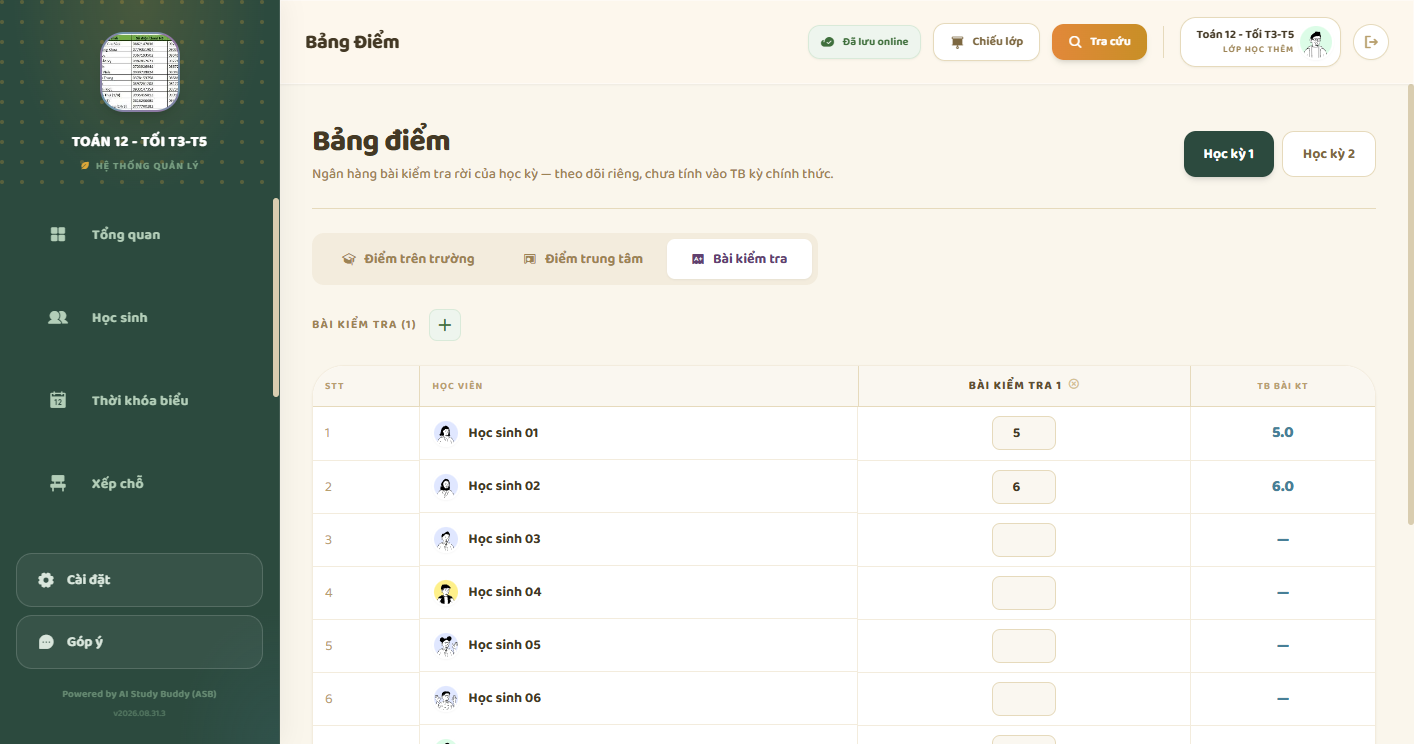Open Cài đặt settings
The image size is (1414, 744).
[x=139, y=580]
